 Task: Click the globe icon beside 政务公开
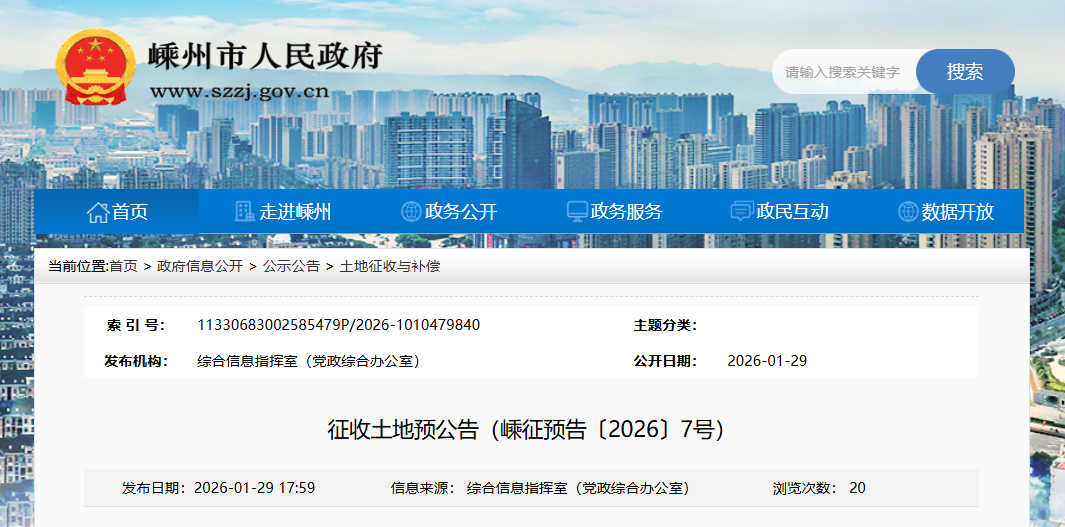click(x=410, y=212)
